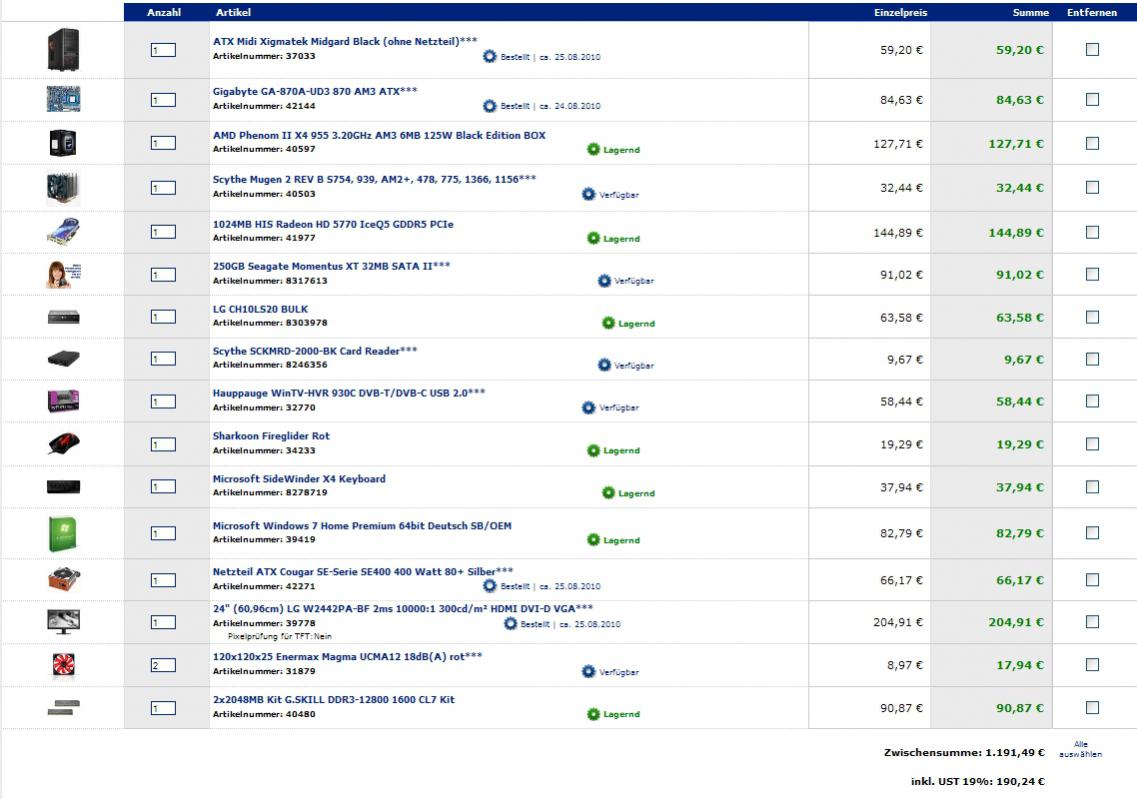Tick remove checkbox for Scythe Mugen 2
1137x799 pixels.
point(1092,187)
